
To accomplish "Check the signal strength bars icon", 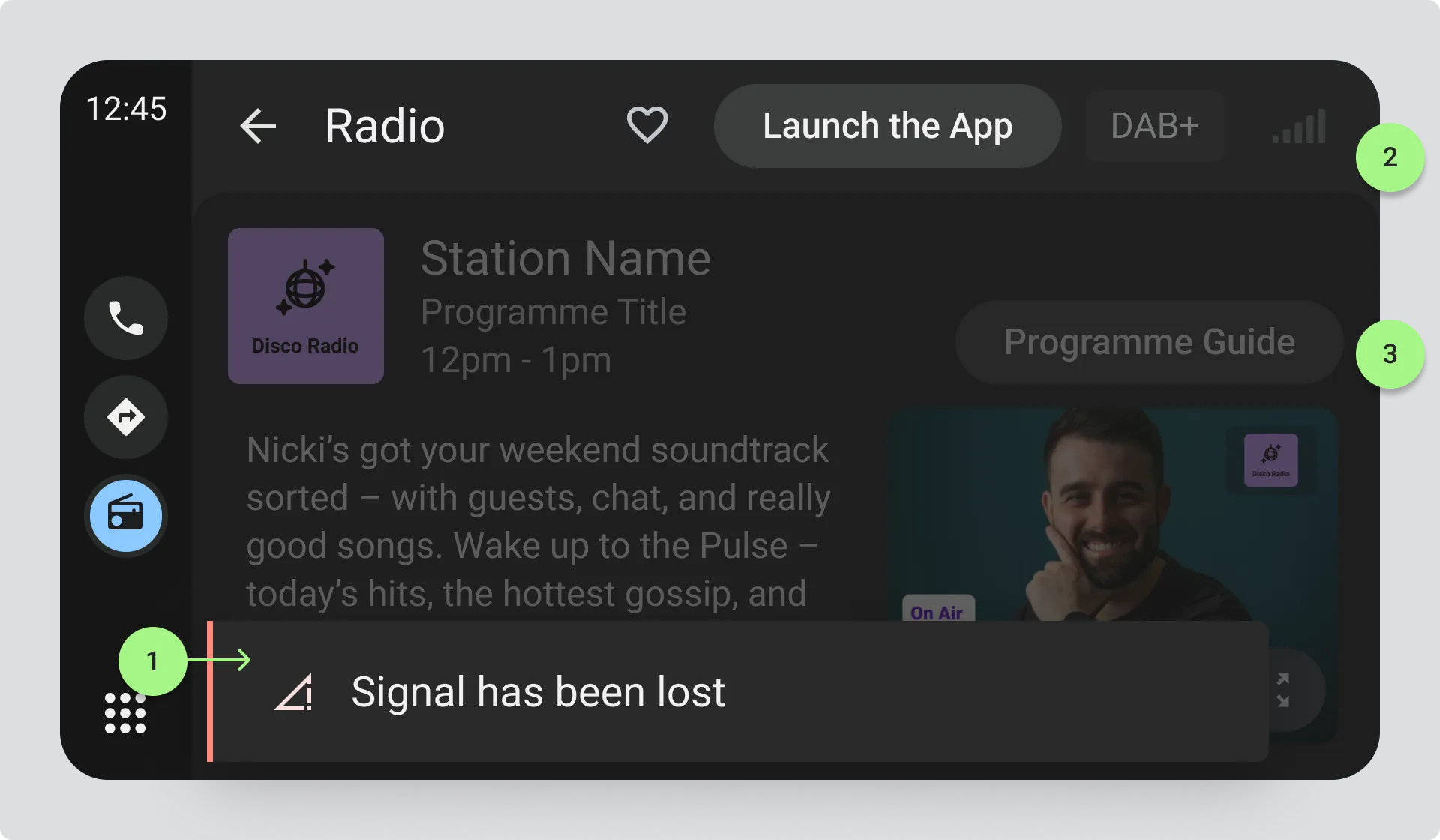I will [1300, 127].
